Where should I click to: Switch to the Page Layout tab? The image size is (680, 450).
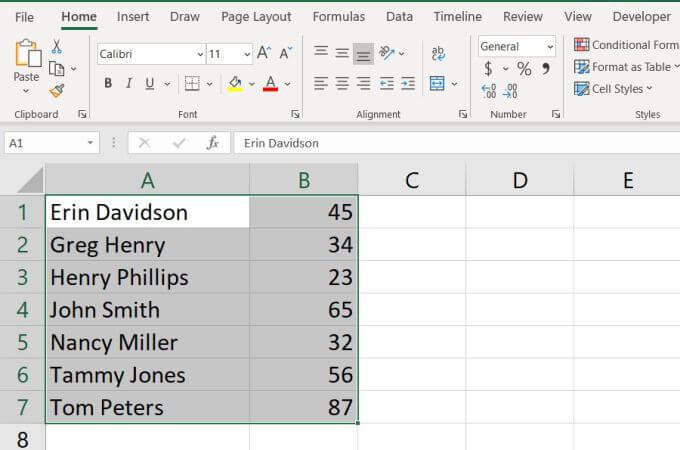pos(256,17)
